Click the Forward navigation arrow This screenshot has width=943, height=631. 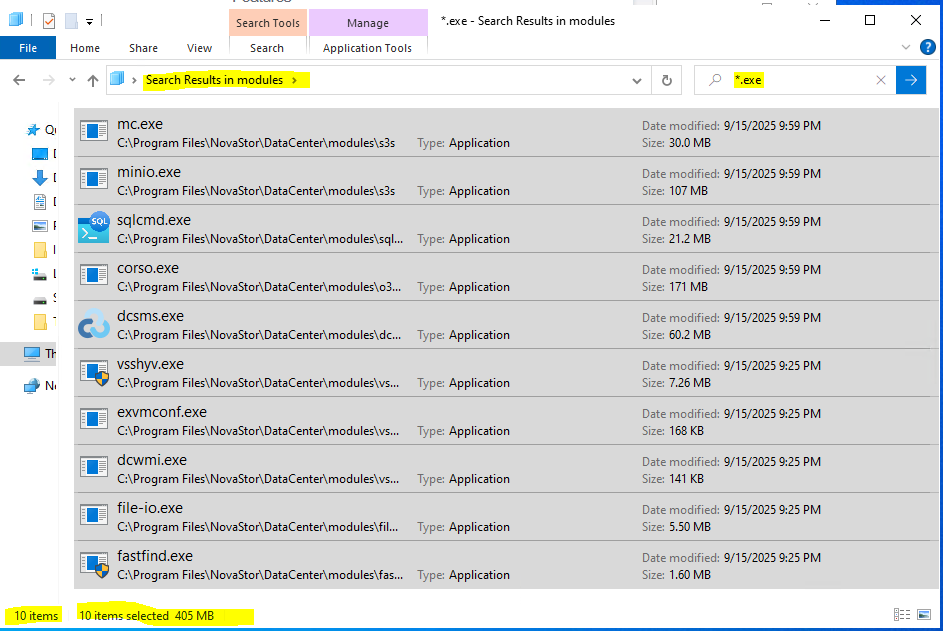point(49,80)
